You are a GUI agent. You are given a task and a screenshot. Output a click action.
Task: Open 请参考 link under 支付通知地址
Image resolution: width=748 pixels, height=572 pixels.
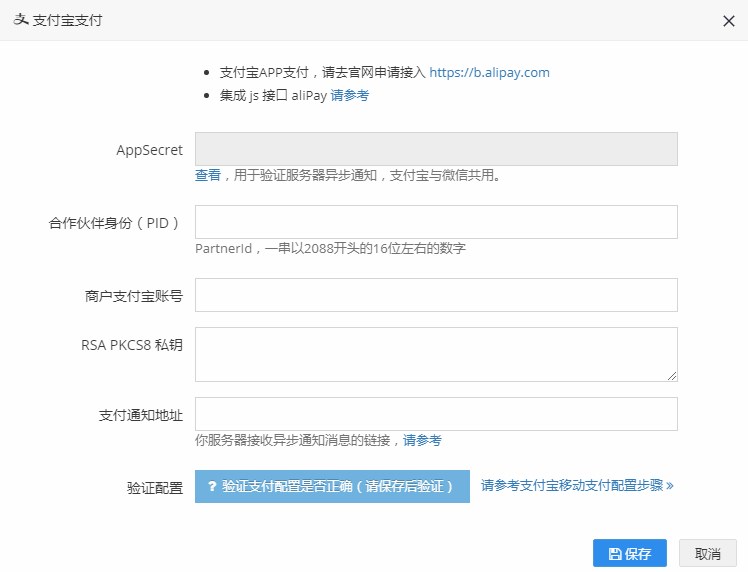422,440
